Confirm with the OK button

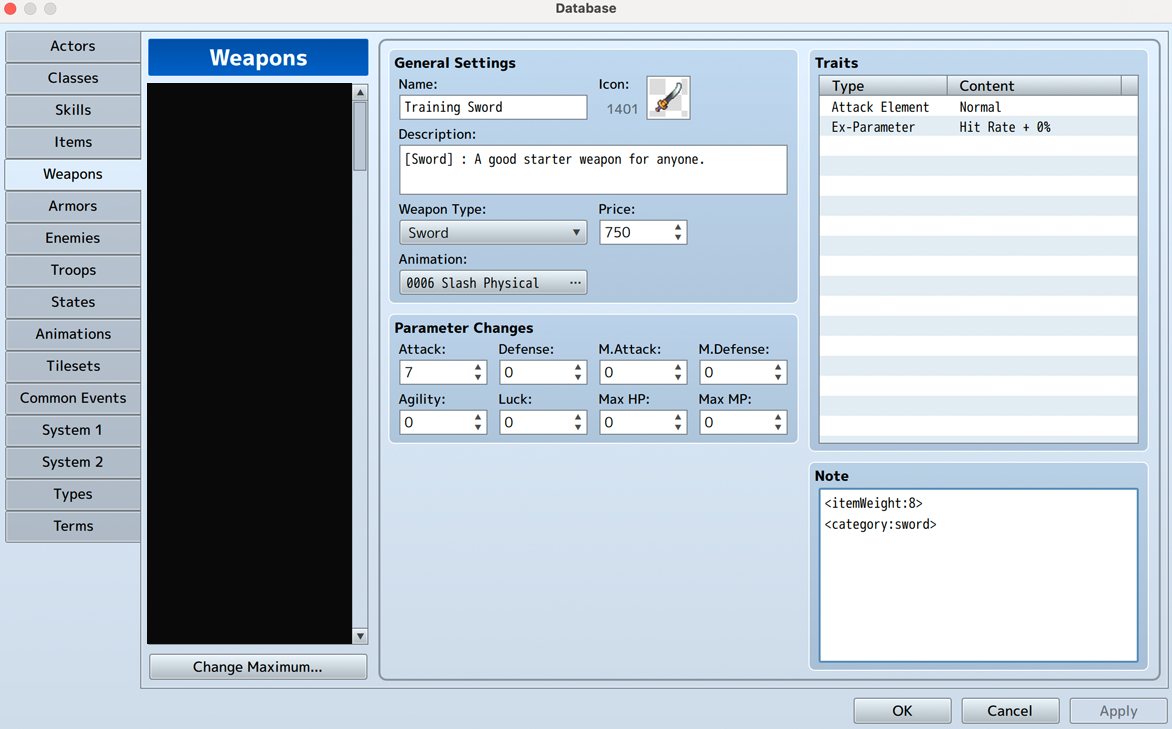click(902, 711)
